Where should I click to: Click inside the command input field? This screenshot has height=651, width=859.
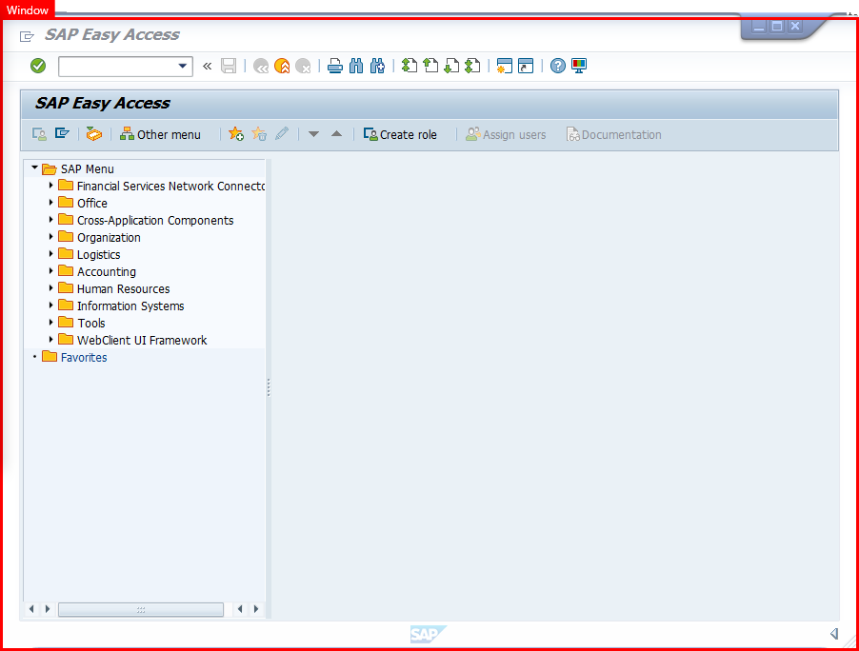(x=118, y=66)
